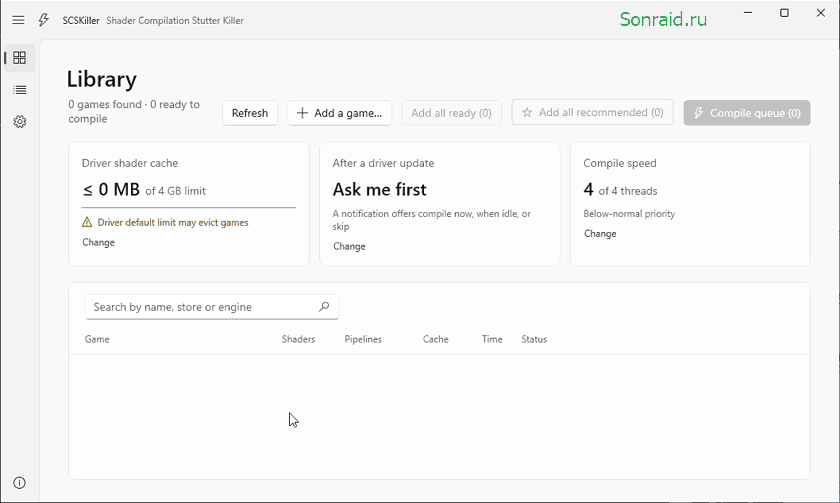The width and height of the screenshot is (840, 503).
Task: Click Add all ready (0) button
Action: [452, 113]
